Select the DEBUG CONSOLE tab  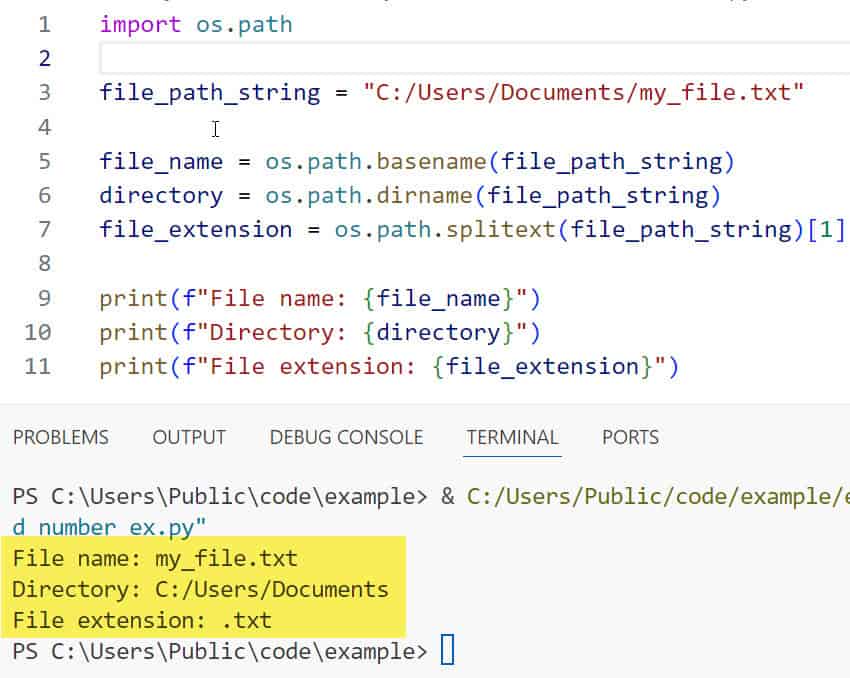(346, 437)
